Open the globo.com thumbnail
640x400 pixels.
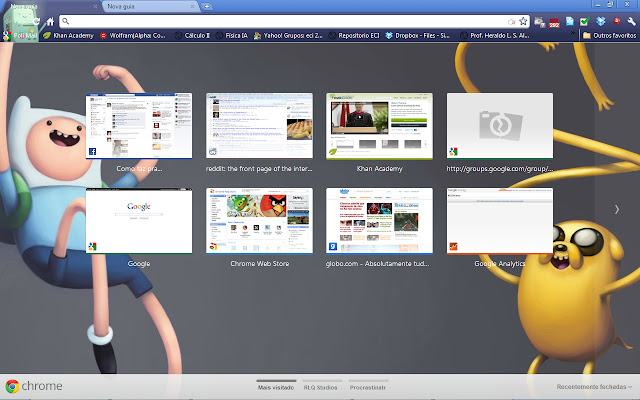379,221
